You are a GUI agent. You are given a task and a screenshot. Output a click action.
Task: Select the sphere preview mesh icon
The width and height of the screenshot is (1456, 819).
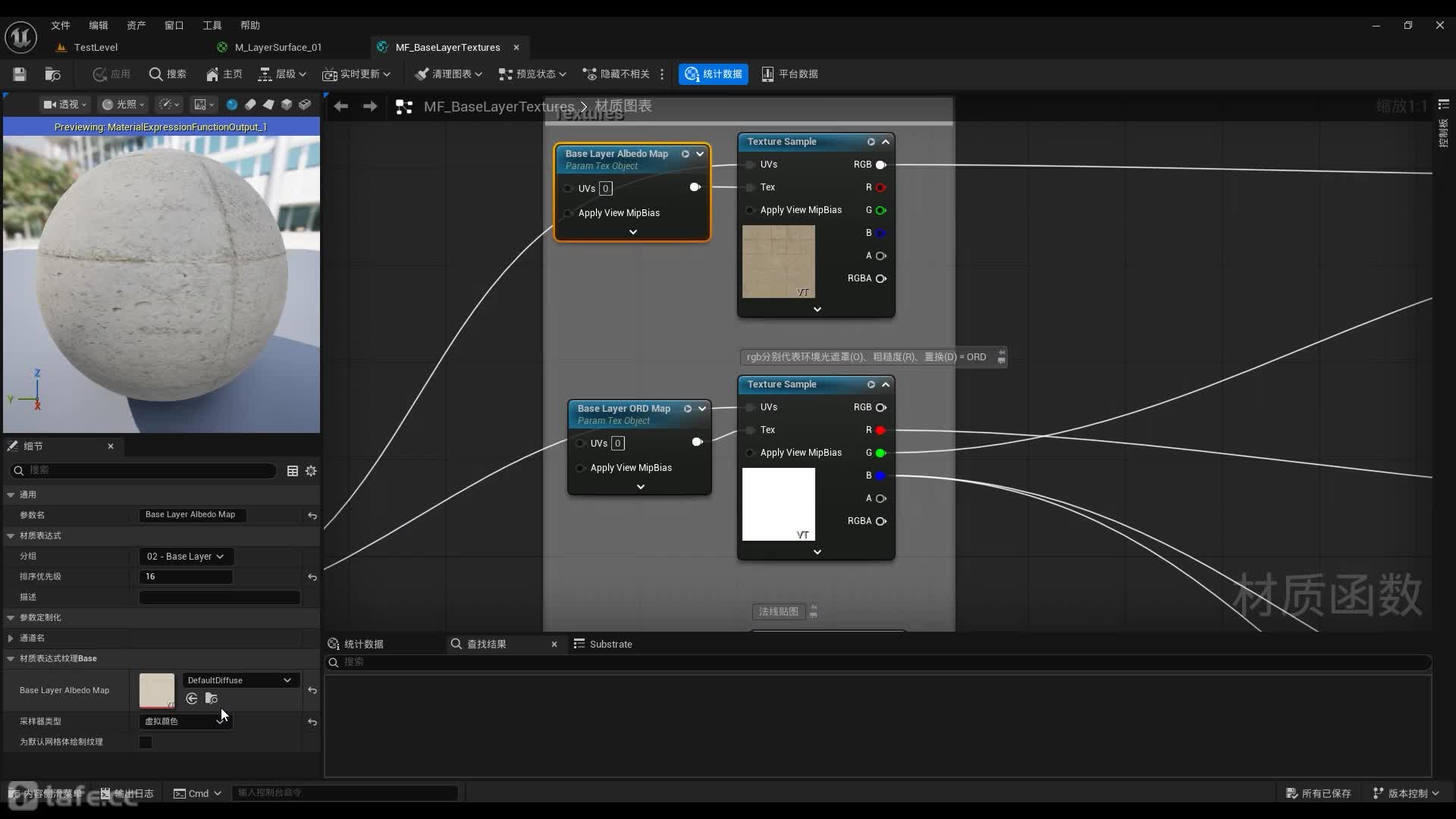(x=231, y=105)
